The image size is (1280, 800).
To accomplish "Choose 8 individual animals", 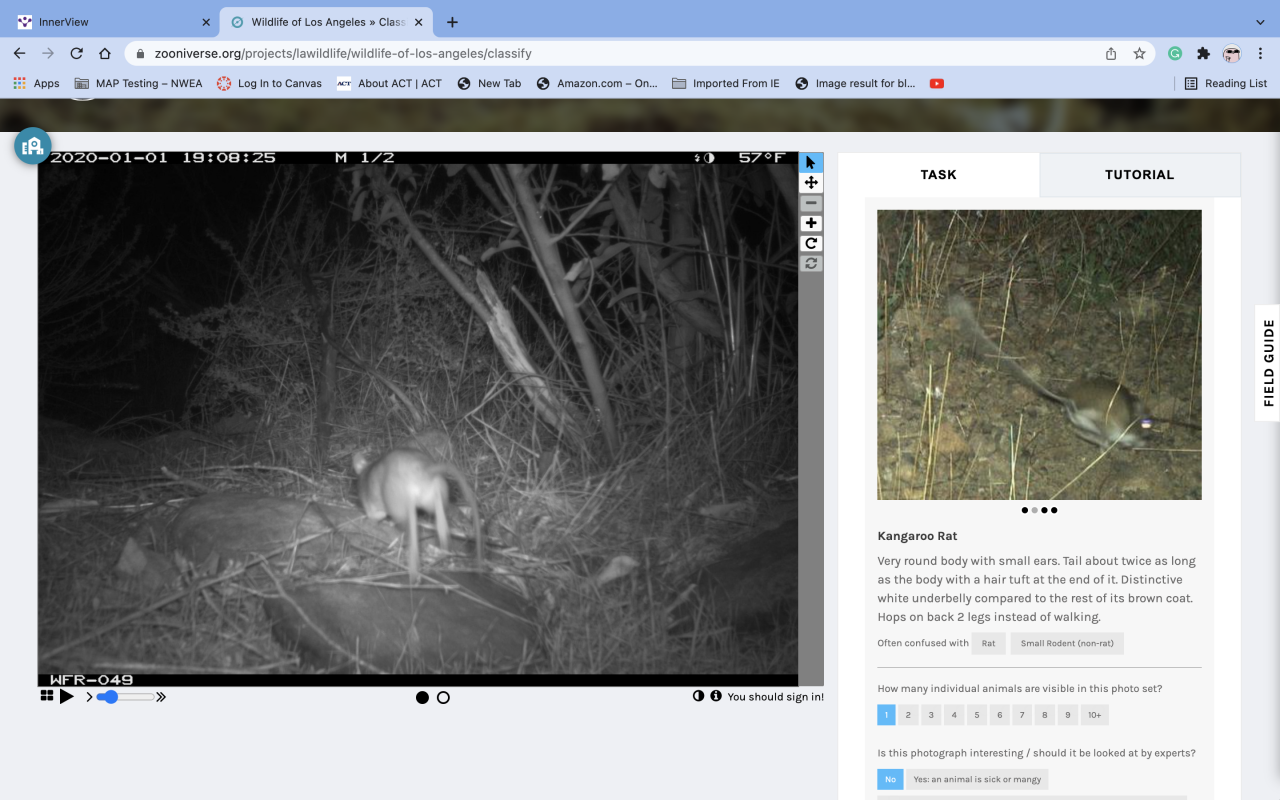I will pyautogui.click(x=1045, y=715).
